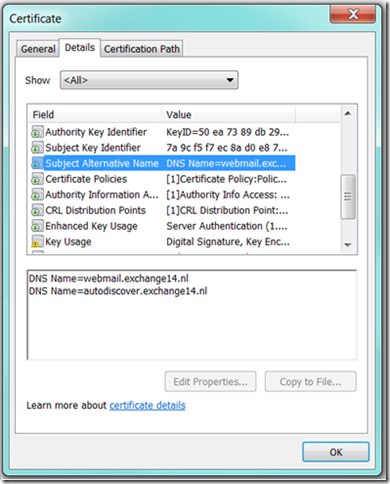Select the Key Usage row
This screenshot has width=390, height=484.
coord(162,242)
